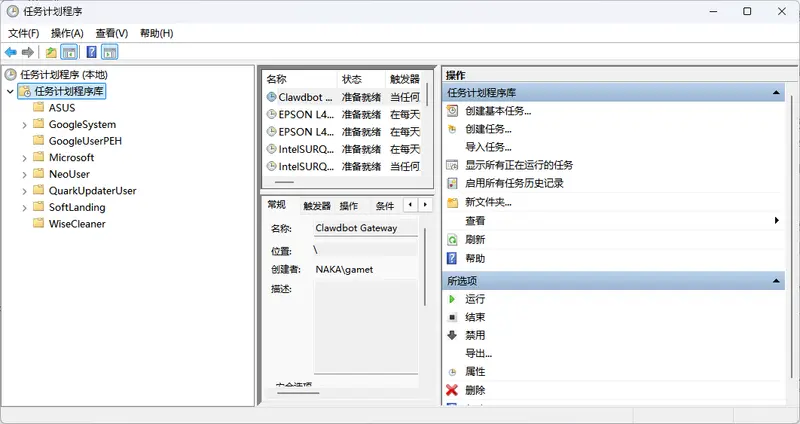Open the 查看(V) menu

(x=112, y=33)
